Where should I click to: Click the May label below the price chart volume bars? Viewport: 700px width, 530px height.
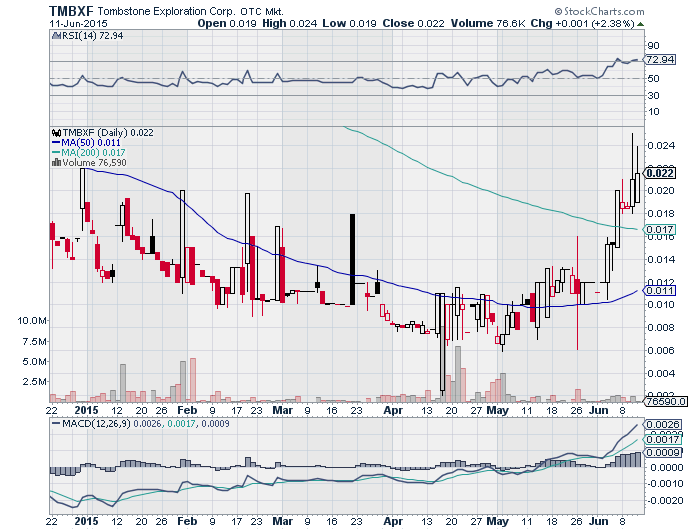[x=497, y=410]
